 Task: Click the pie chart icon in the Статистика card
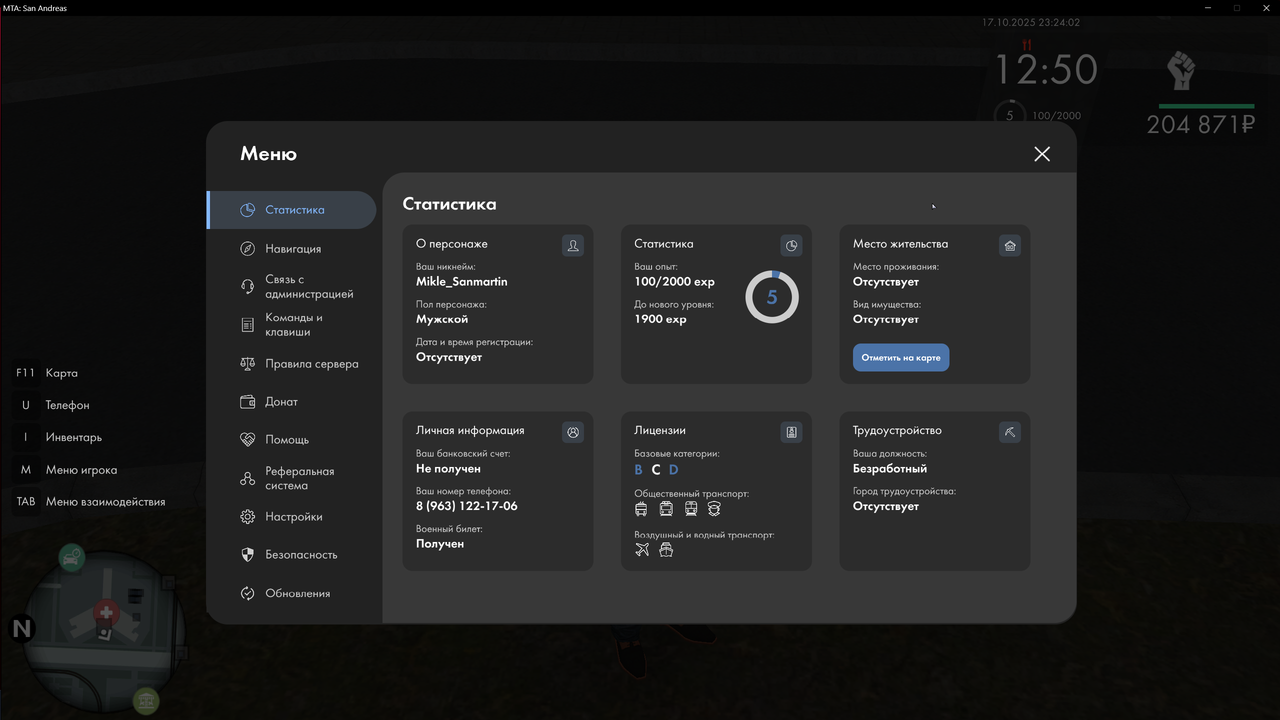(791, 245)
